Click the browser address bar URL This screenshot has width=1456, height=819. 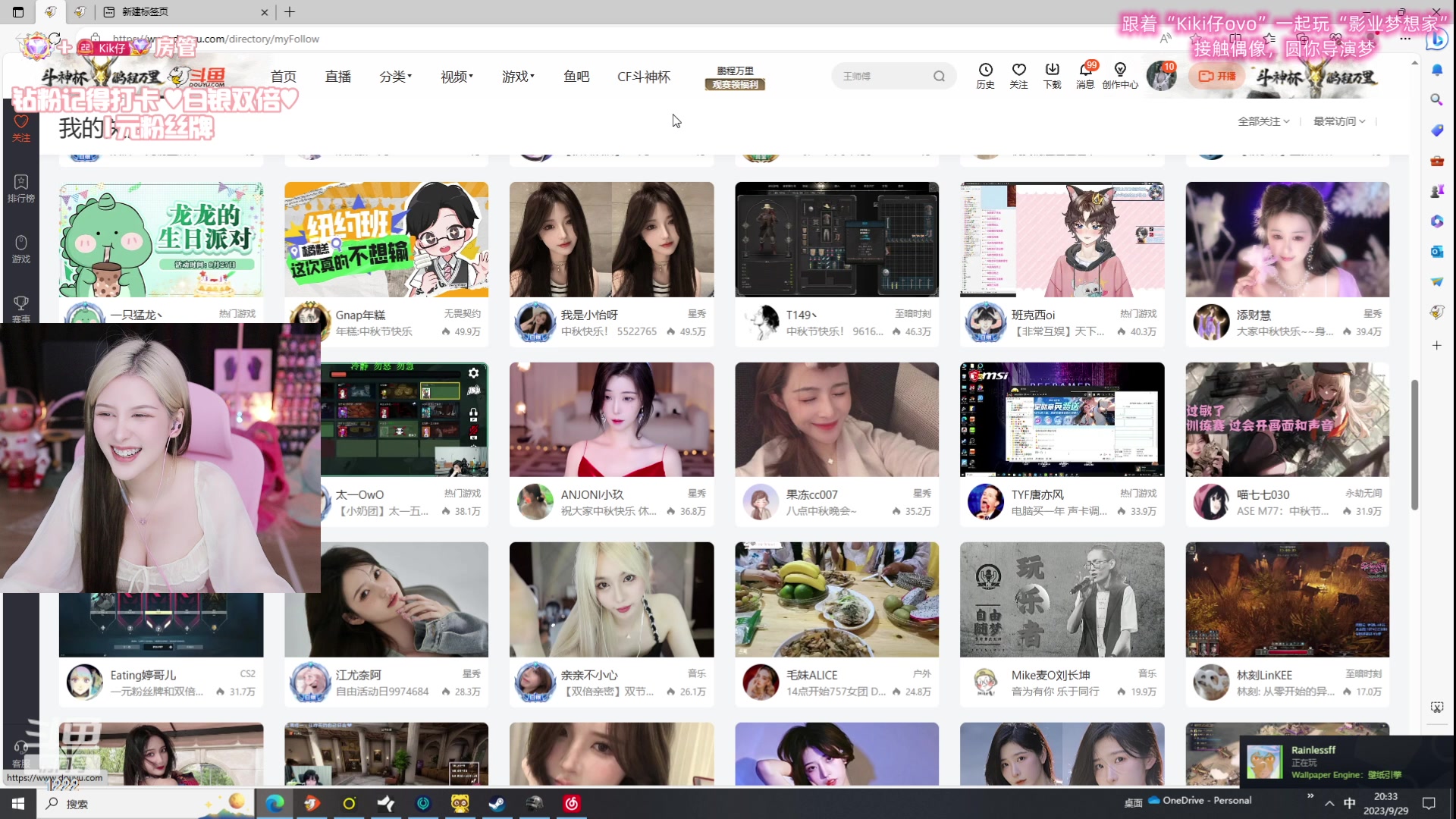coord(216,39)
